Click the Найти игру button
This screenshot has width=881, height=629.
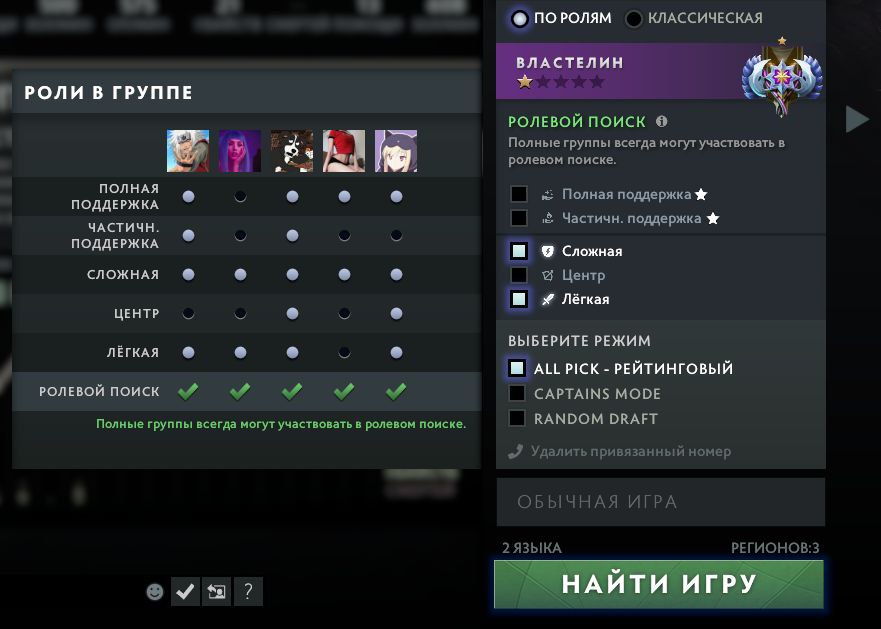click(x=659, y=584)
